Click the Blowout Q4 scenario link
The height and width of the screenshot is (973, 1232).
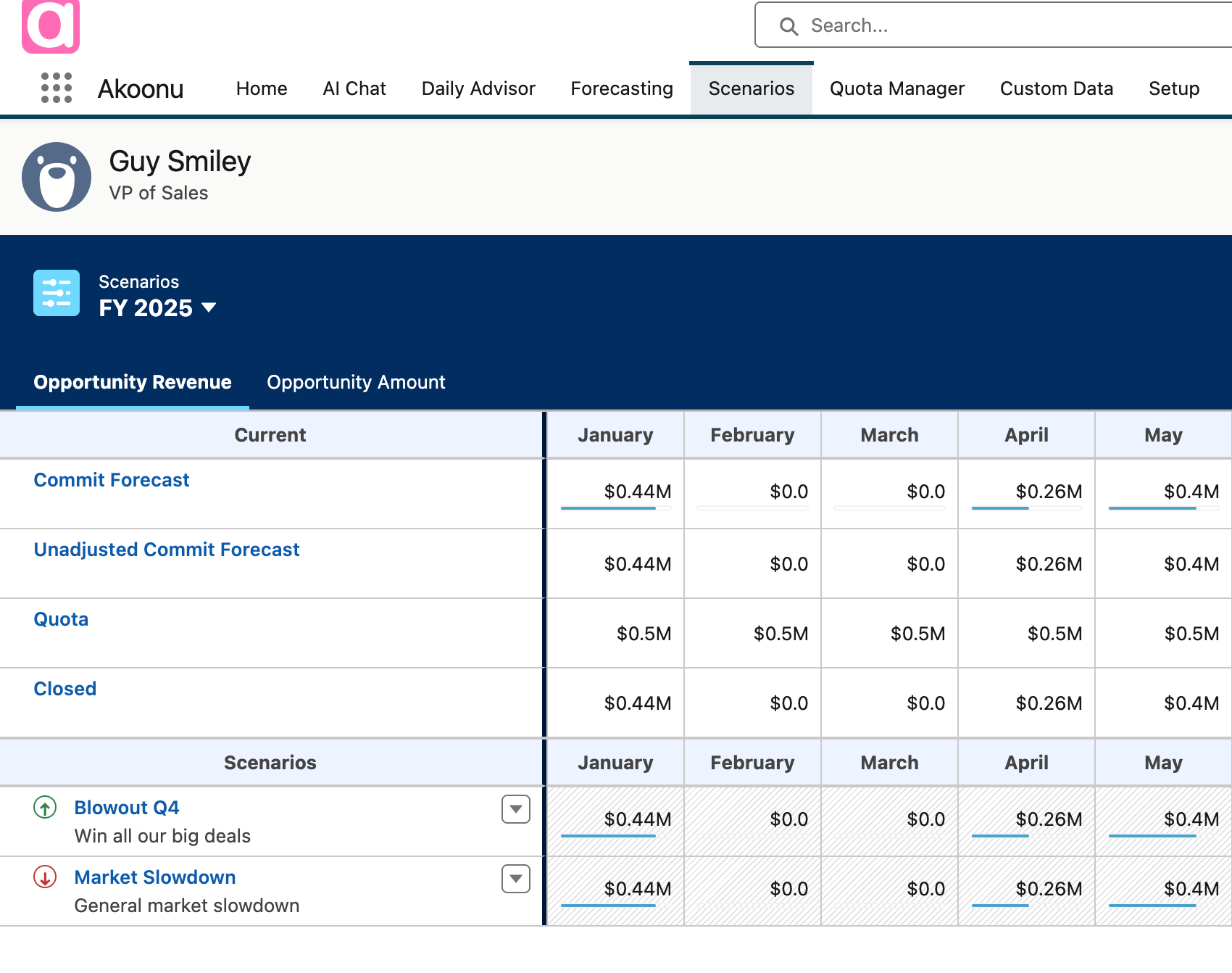127,808
